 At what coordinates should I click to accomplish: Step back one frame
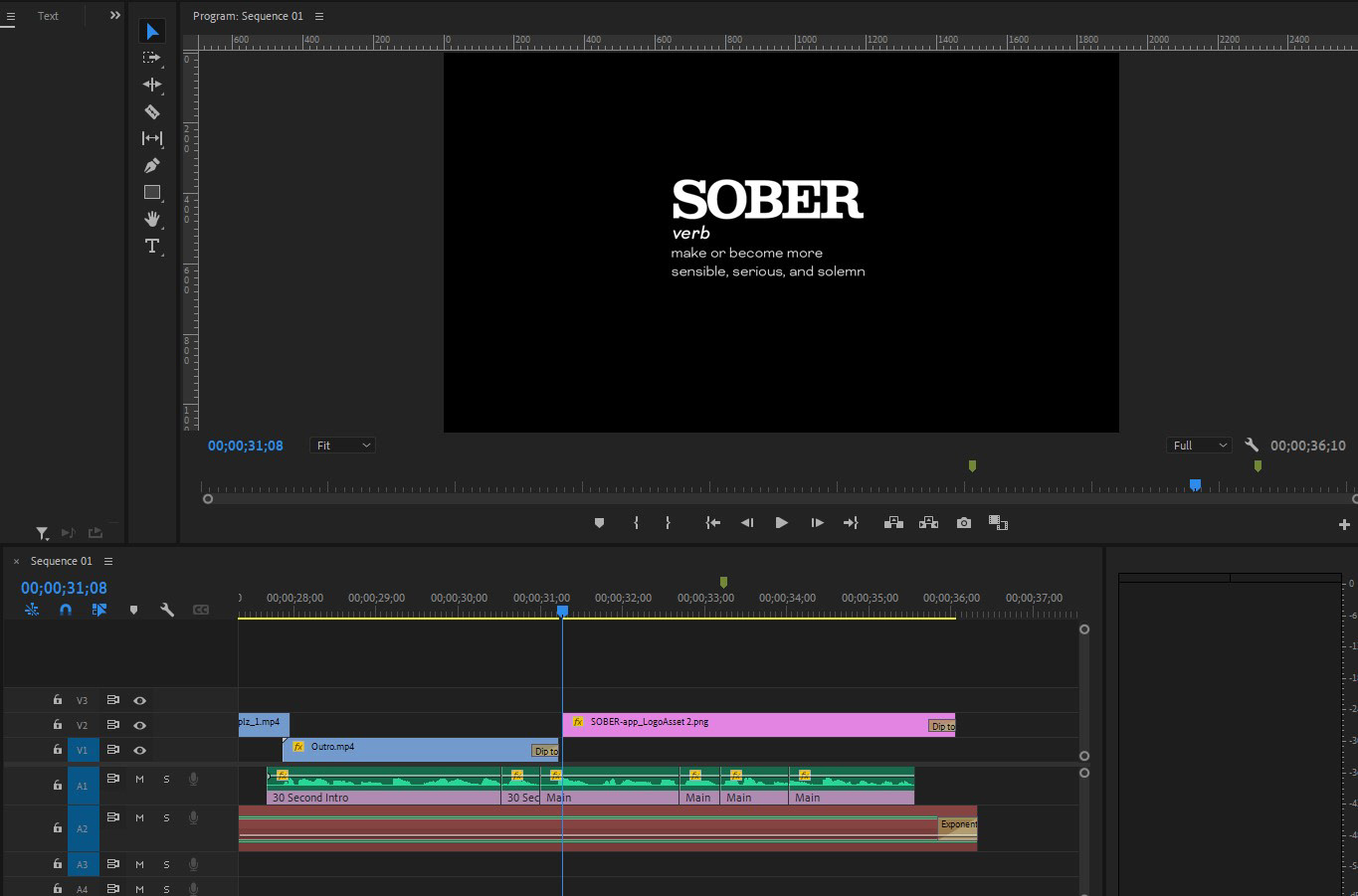point(747,523)
